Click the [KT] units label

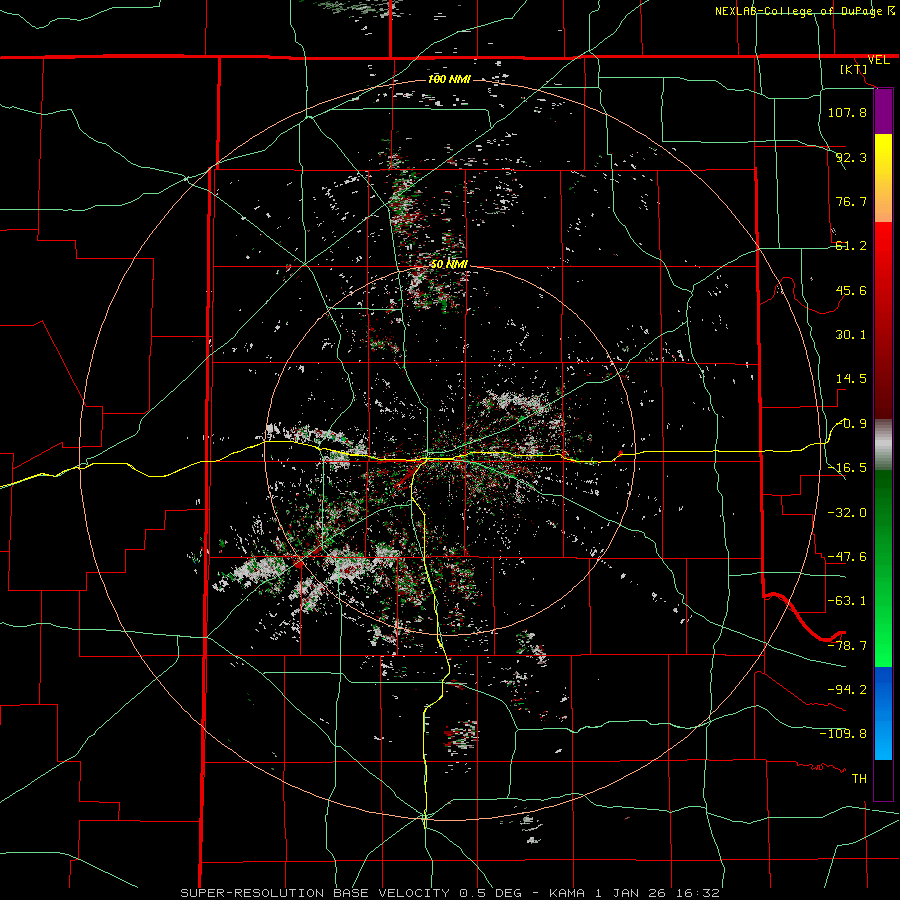click(854, 69)
